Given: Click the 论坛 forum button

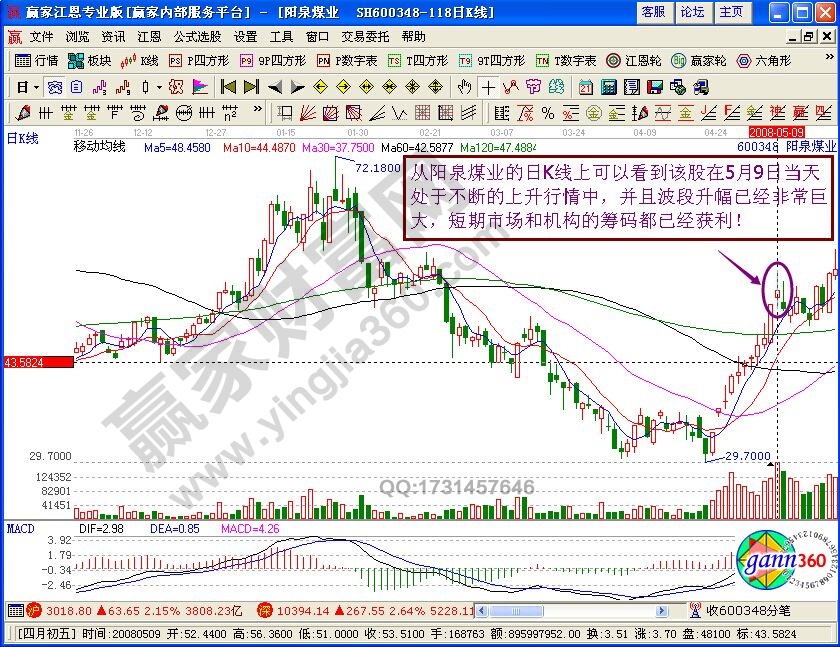Looking at the screenshot, I should point(693,12).
